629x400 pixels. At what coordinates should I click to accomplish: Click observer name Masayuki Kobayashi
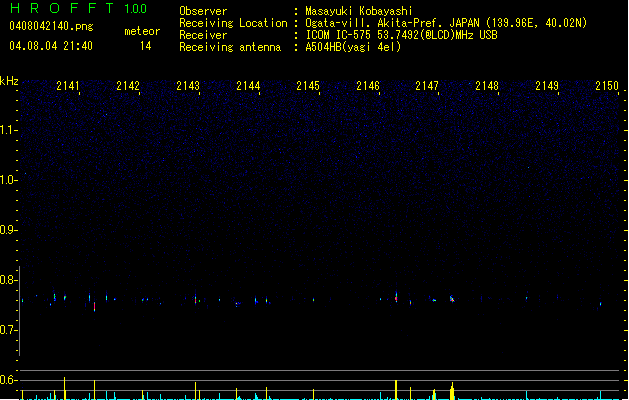(359, 11)
